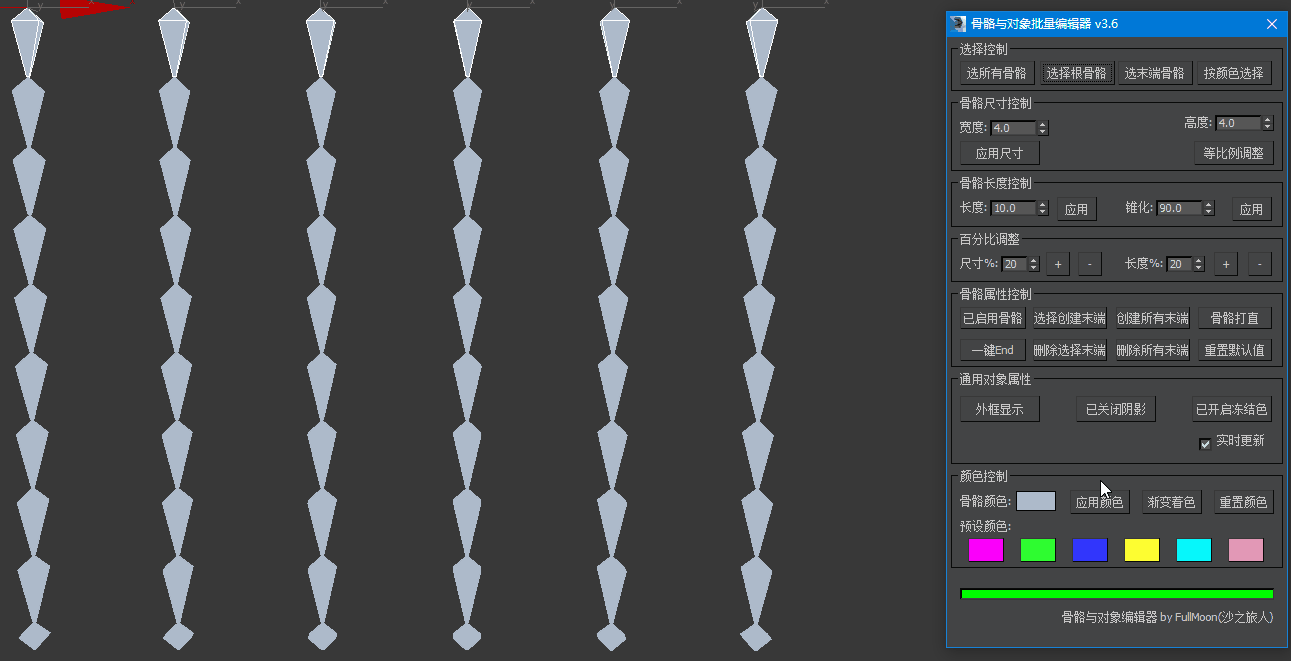This screenshot has height=661, width=1291.
Task: Decrease 锥化 with its spinner down arrow
Action: 1209,212
